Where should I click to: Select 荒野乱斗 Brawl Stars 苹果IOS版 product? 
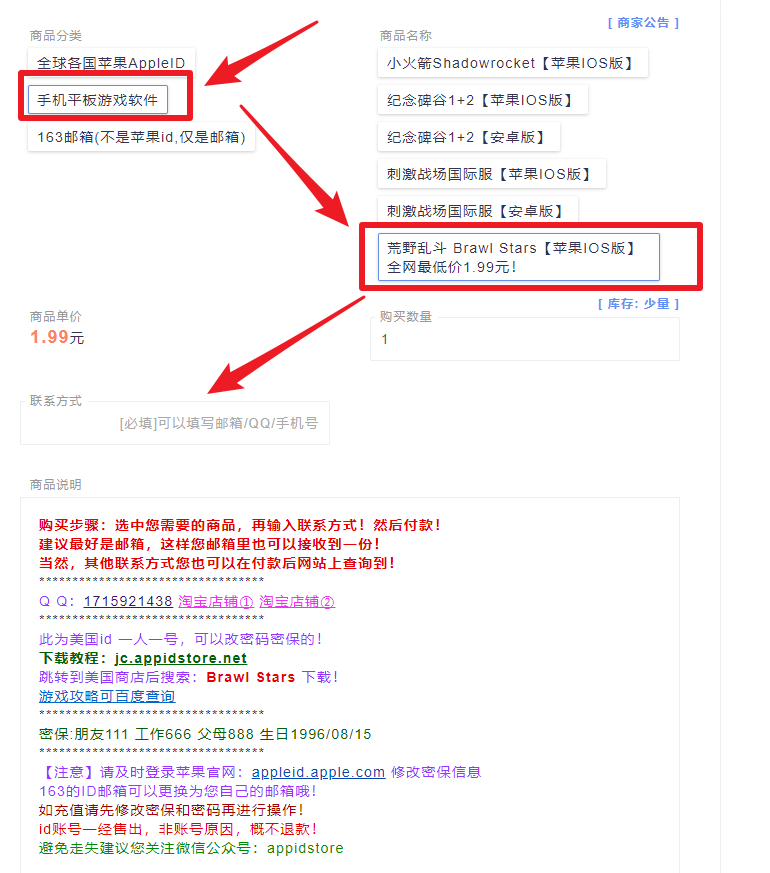(518, 257)
